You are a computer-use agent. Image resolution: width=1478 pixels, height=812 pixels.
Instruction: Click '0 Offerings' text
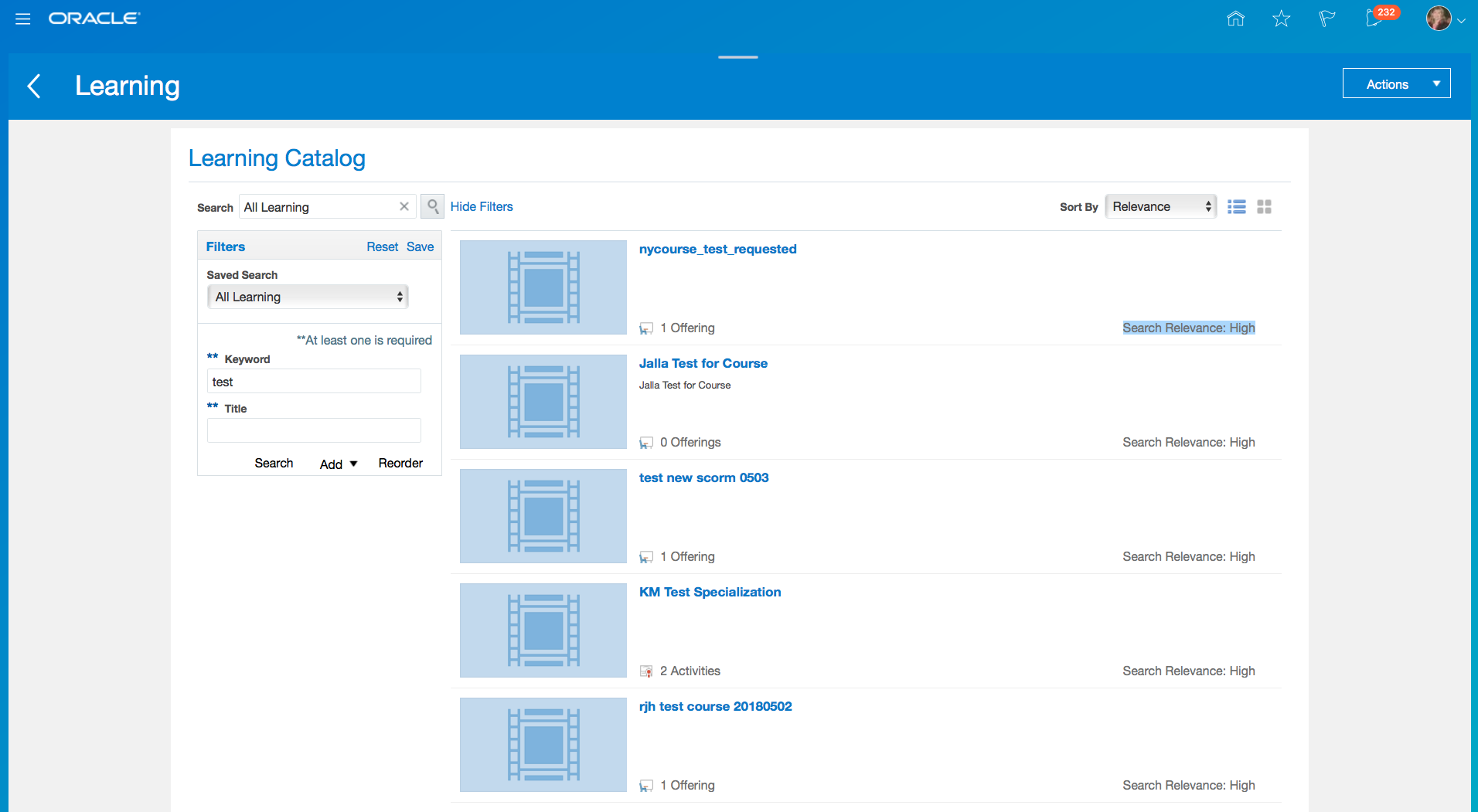(690, 442)
